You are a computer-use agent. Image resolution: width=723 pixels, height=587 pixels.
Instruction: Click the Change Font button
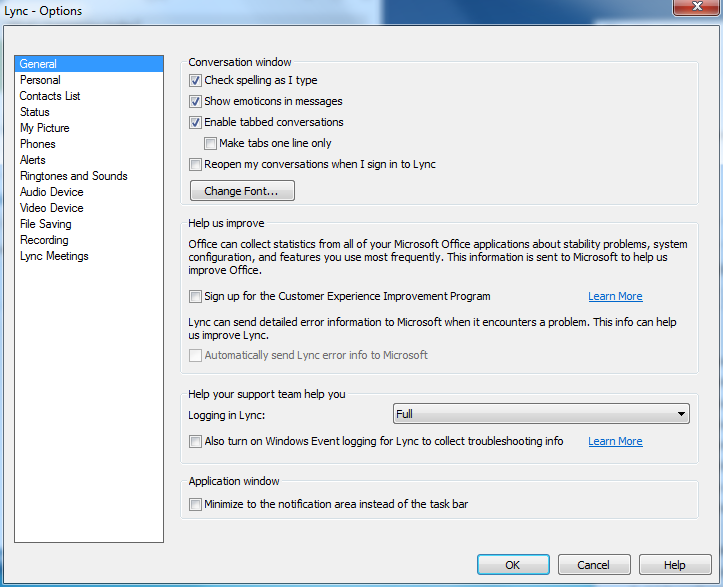click(x=242, y=191)
